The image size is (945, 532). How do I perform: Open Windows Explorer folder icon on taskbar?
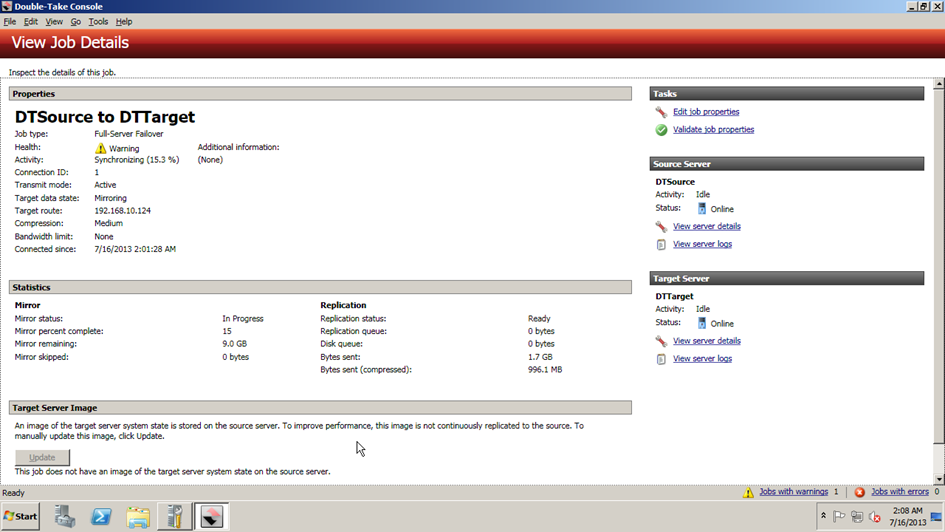point(138,517)
